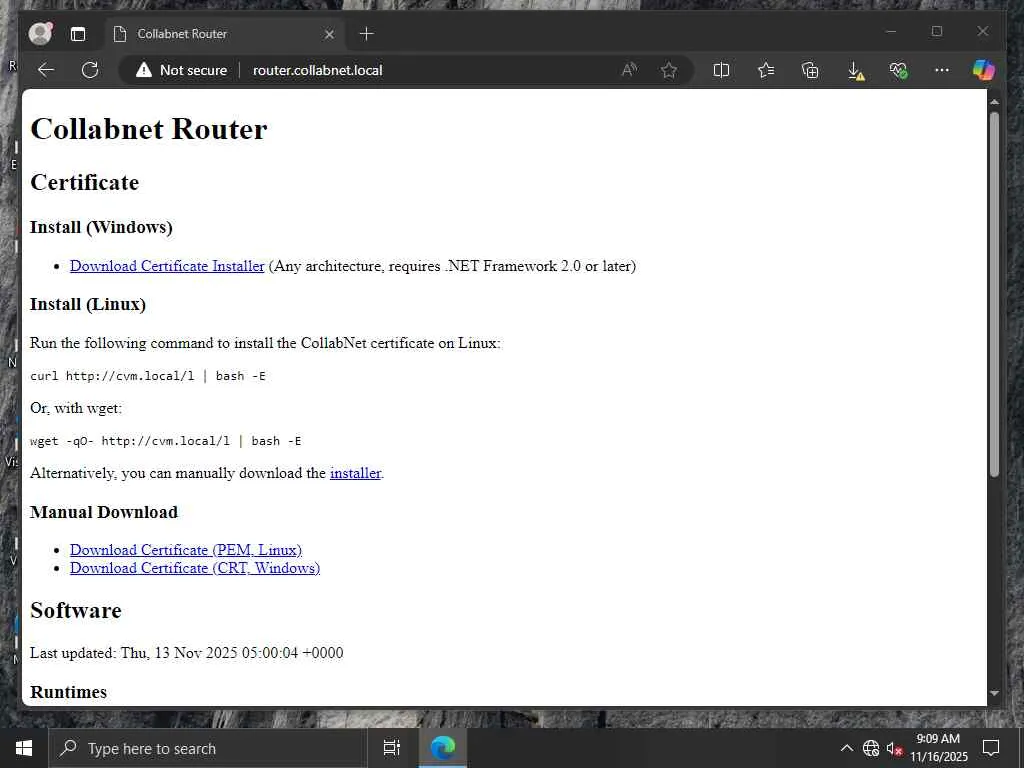The width and height of the screenshot is (1024, 768).
Task: Add this page to favorites star
Action: tap(669, 70)
